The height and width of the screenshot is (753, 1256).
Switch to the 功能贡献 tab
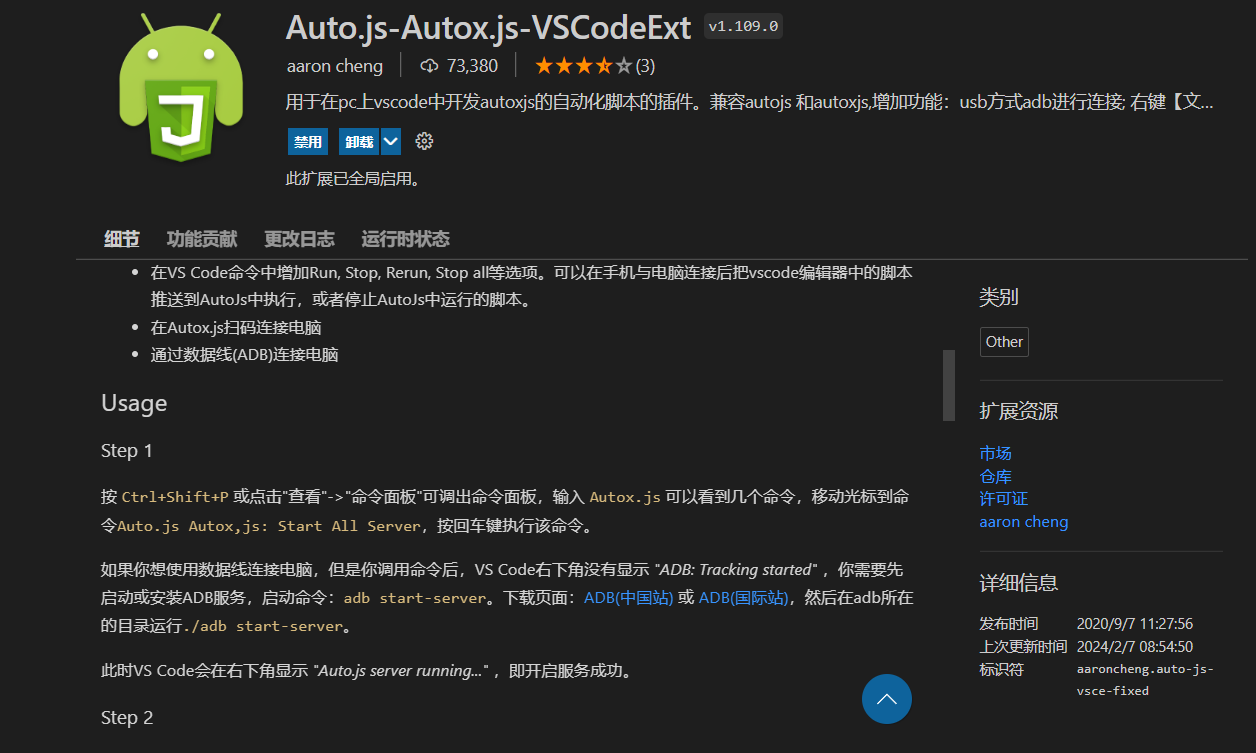(202, 239)
